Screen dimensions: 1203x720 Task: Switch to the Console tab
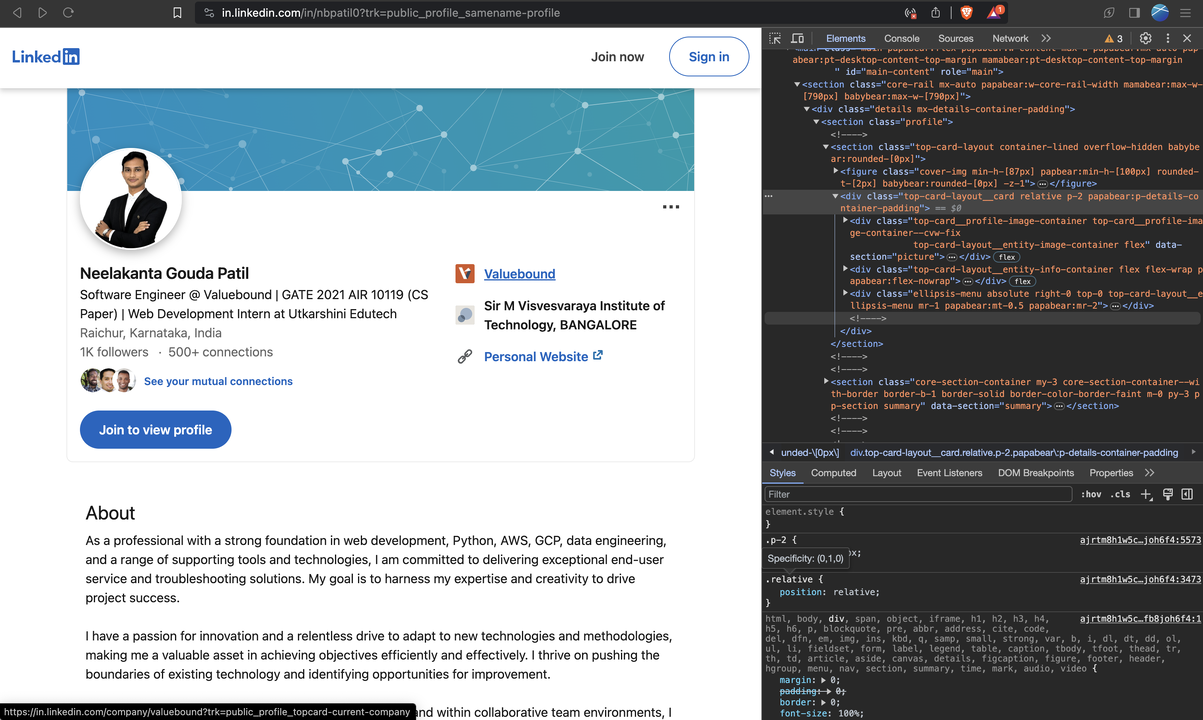coord(901,38)
